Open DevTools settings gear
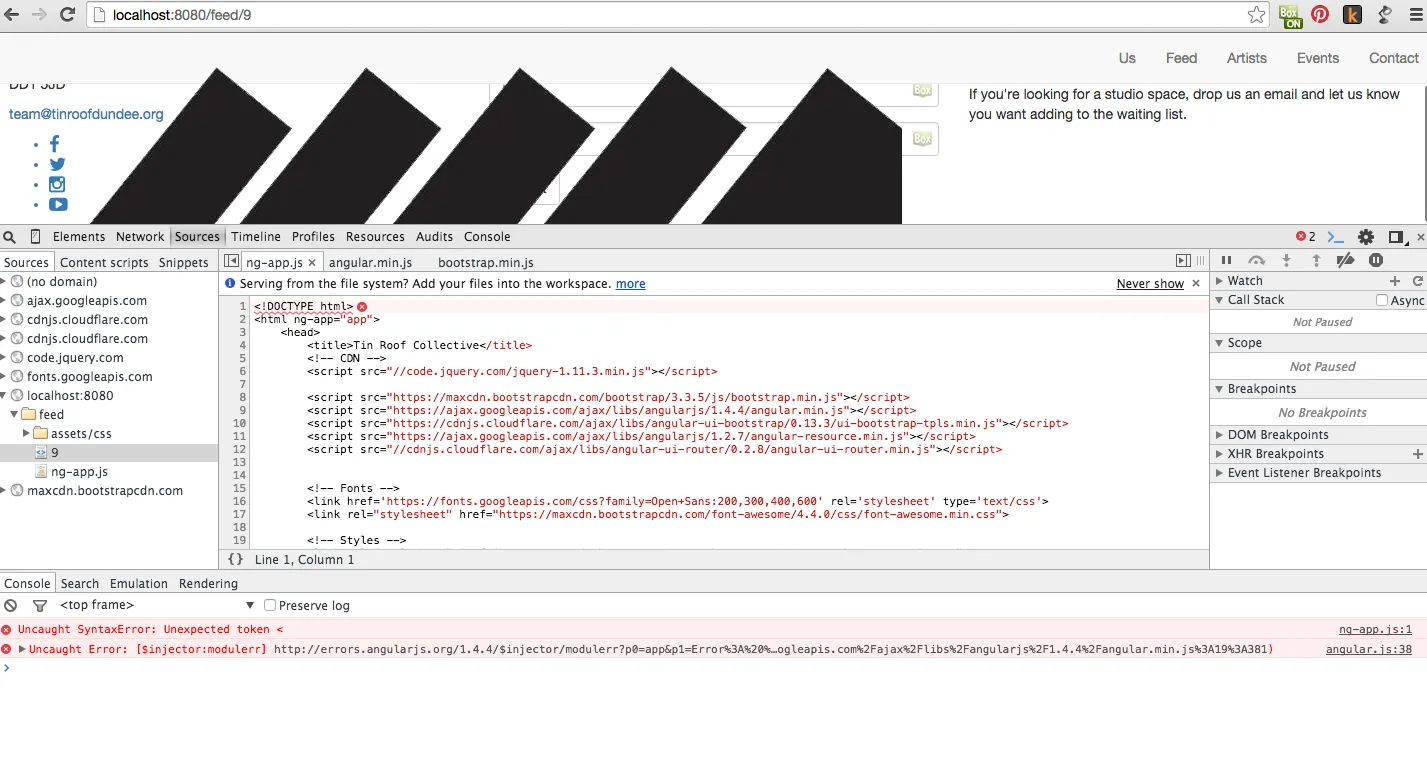 point(1366,237)
